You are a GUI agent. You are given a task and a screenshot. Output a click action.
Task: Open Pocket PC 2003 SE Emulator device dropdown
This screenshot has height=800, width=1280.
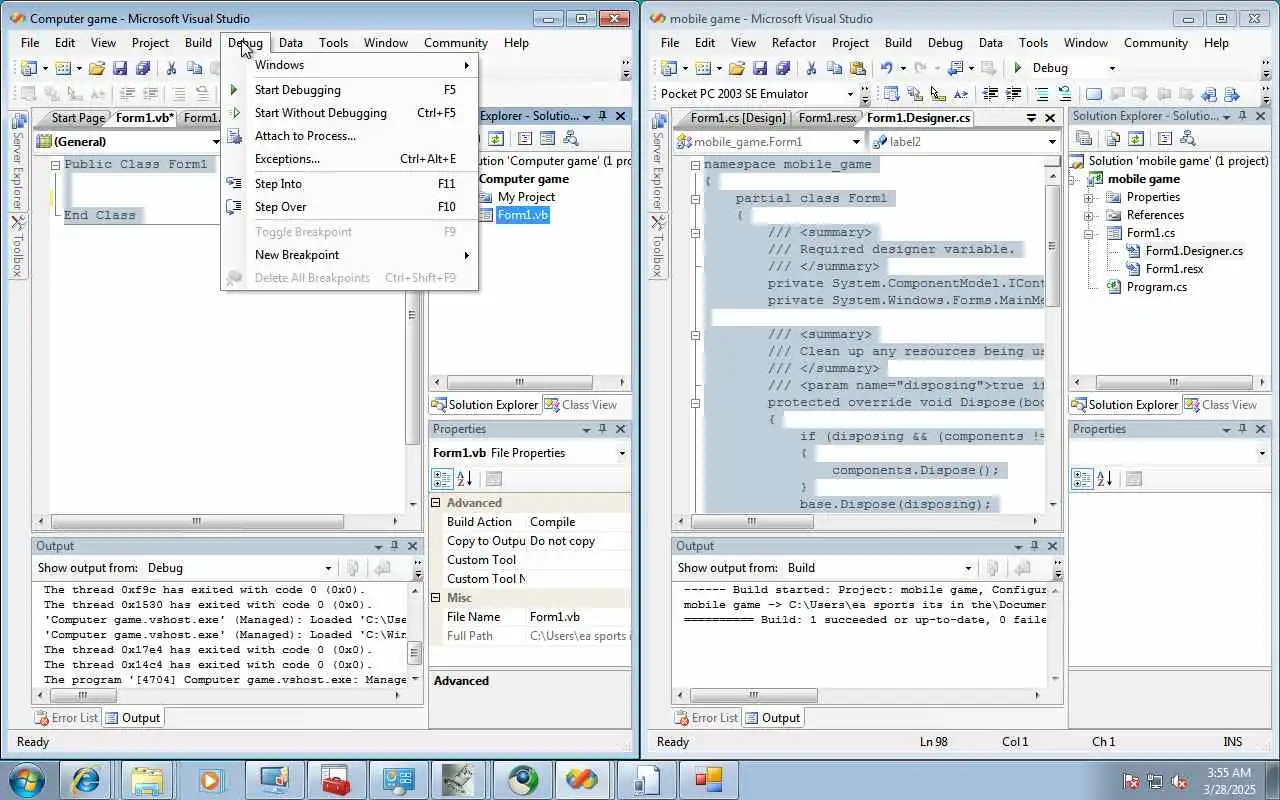tap(850, 94)
